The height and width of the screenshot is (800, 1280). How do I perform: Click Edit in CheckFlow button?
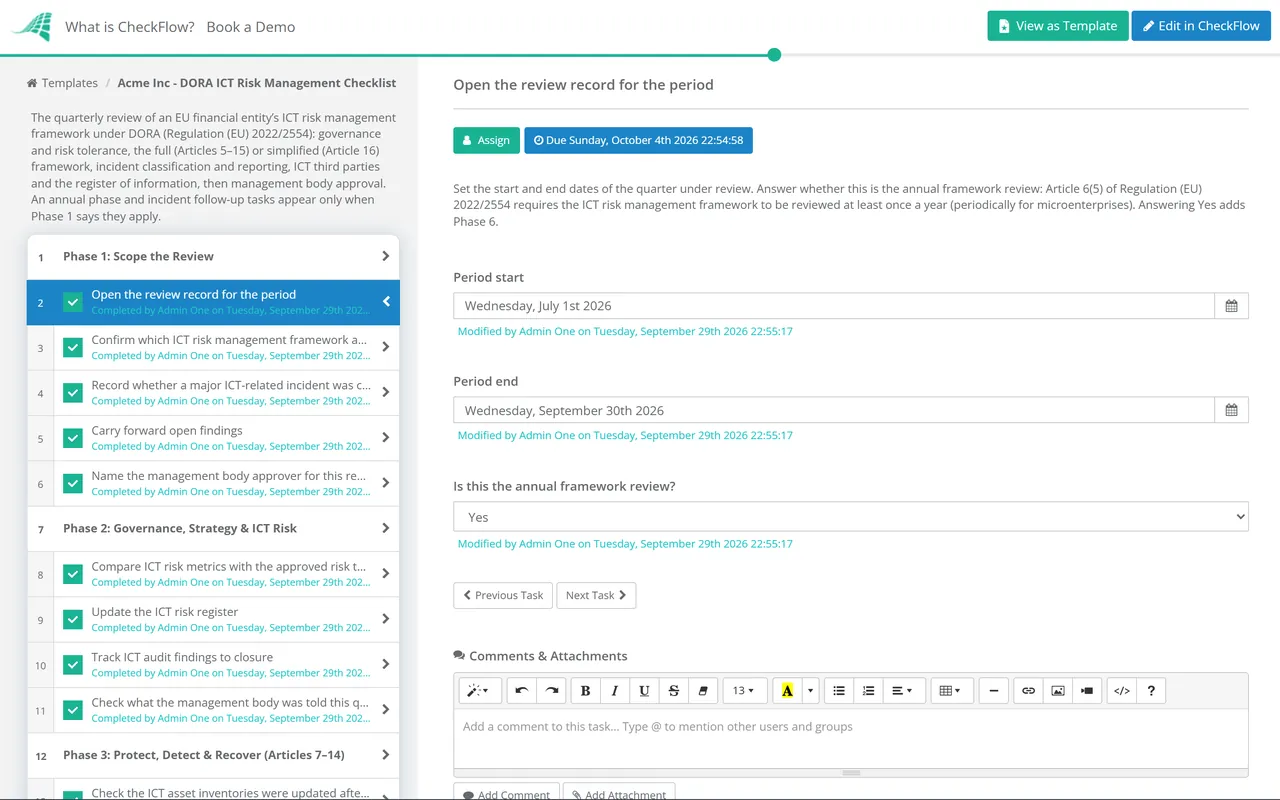pyautogui.click(x=1201, y=26)
